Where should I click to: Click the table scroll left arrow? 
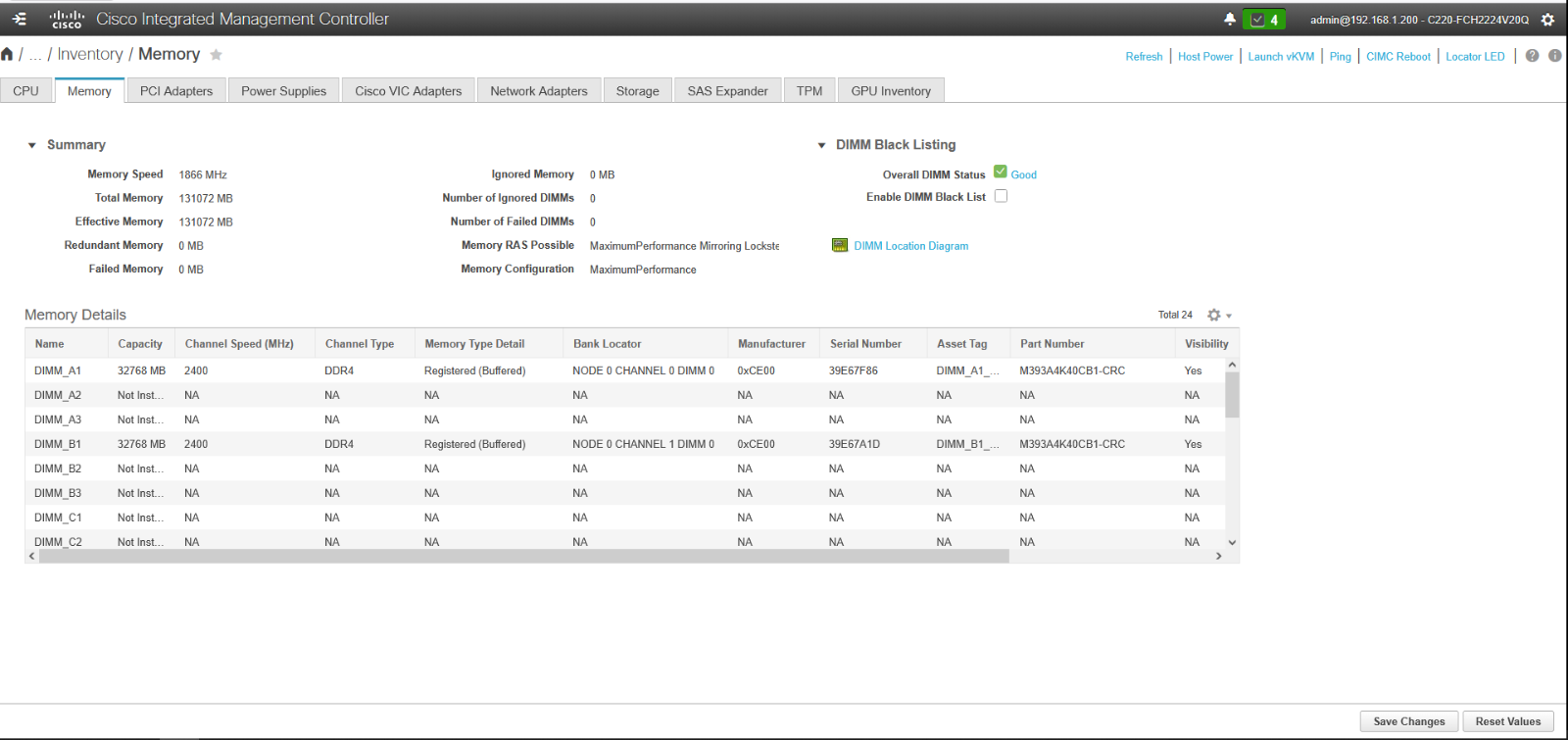click(x=32, y=556)
